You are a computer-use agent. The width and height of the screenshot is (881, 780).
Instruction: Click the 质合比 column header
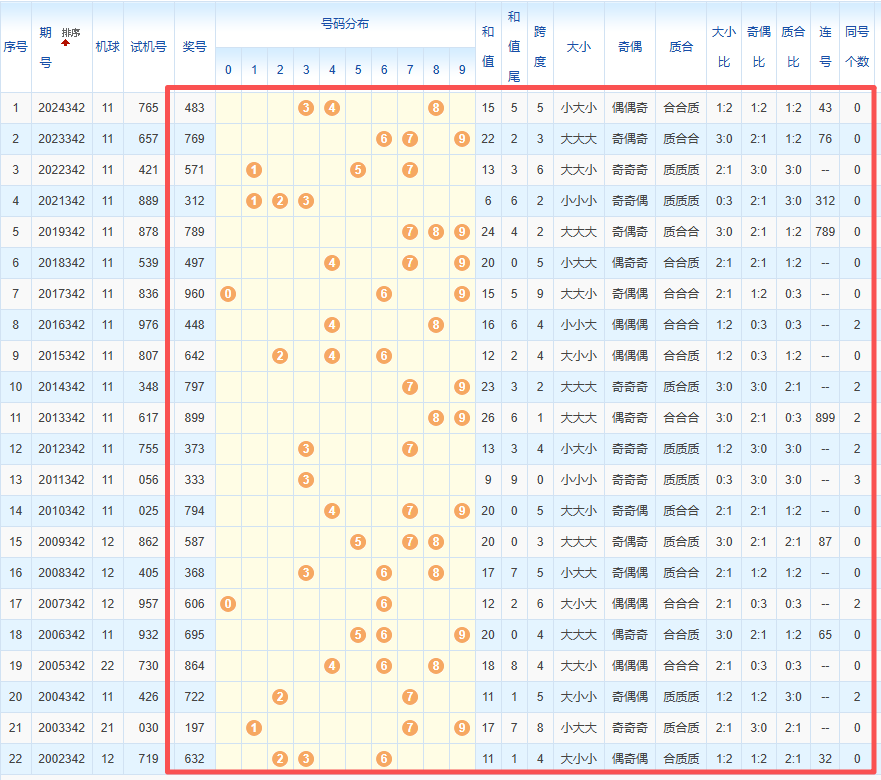pos(793,47)
